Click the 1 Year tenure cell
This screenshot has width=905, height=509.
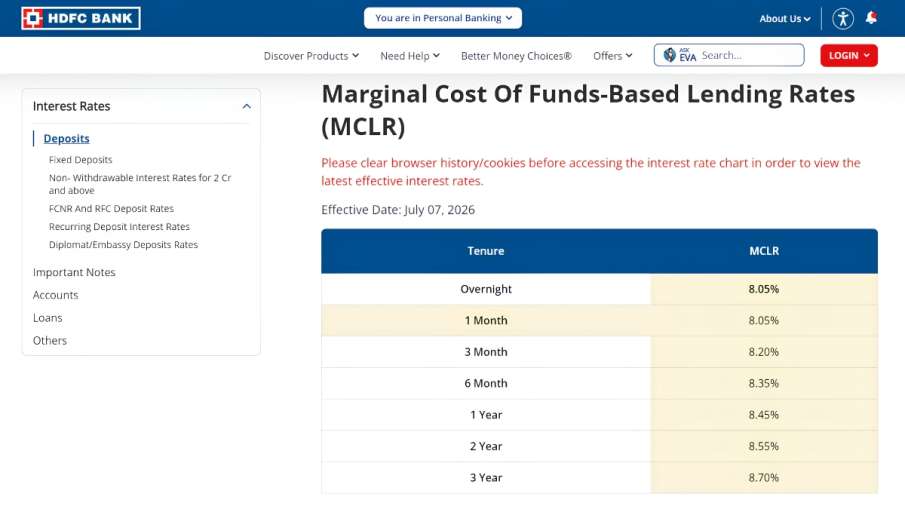coord(485,415)
